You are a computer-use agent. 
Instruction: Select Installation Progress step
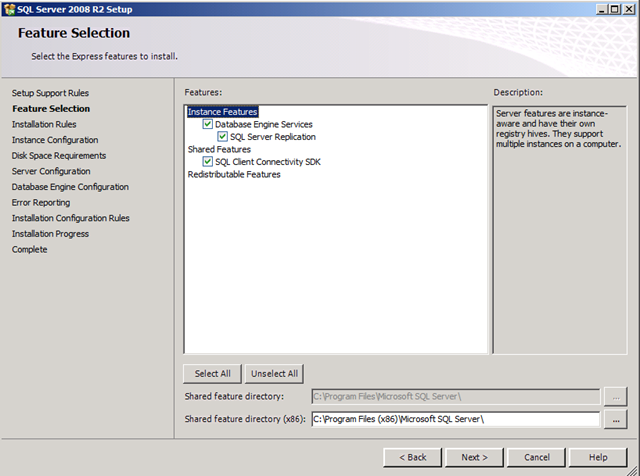click(x=50, y=234)
